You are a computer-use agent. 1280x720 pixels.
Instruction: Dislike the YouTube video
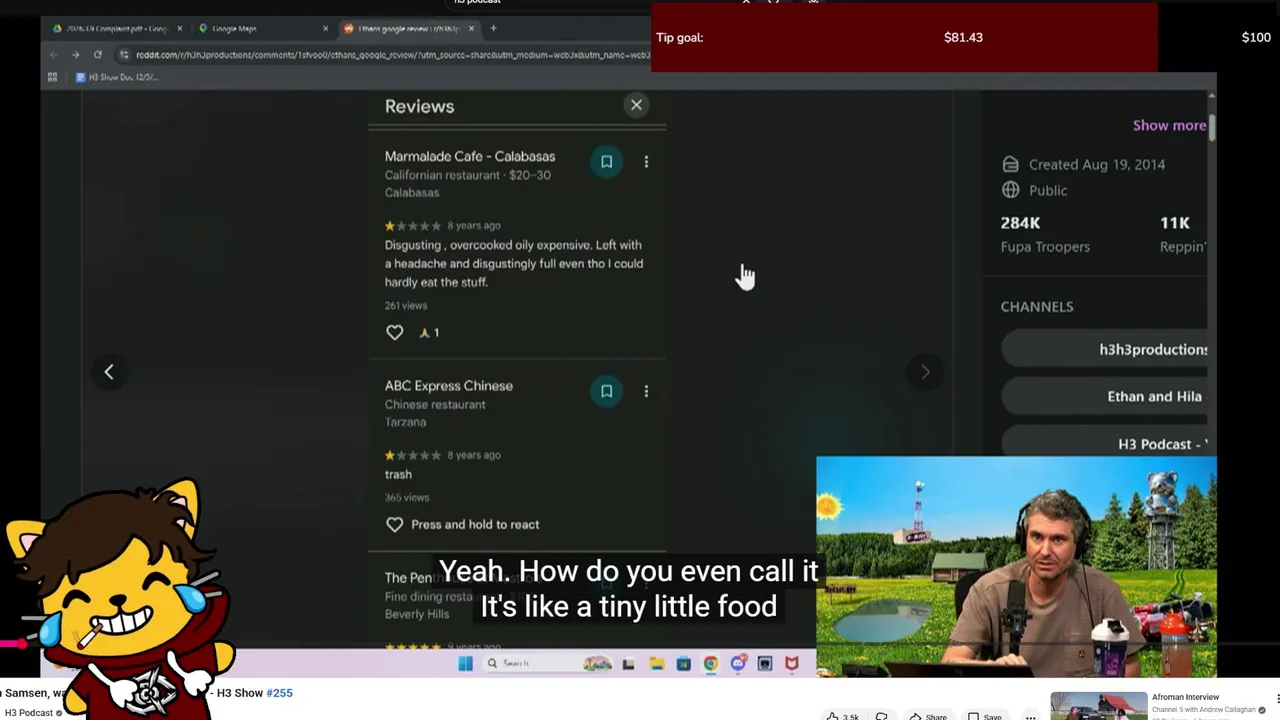pos(881,716)
